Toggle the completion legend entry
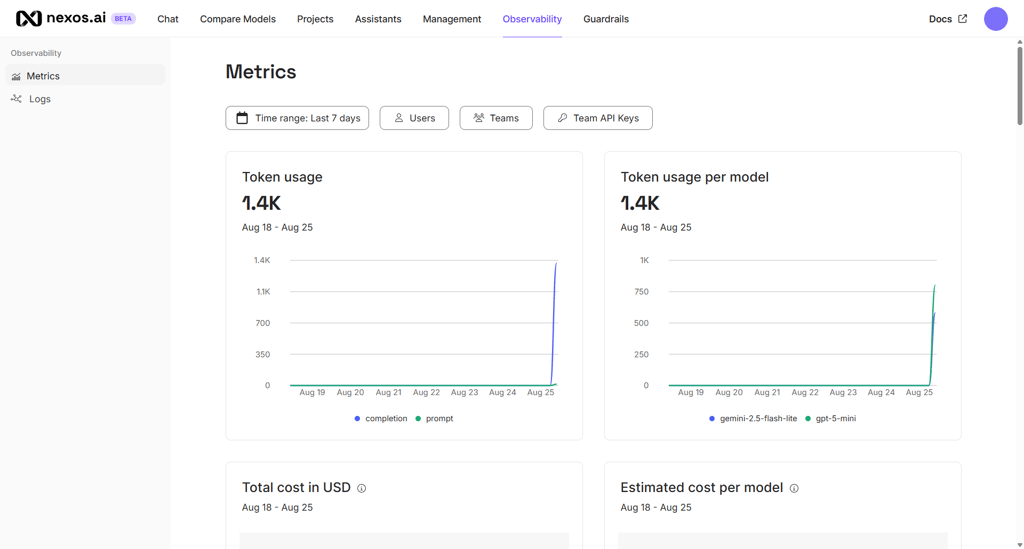The image size is (1024, 549). click(x=381, y=418)
